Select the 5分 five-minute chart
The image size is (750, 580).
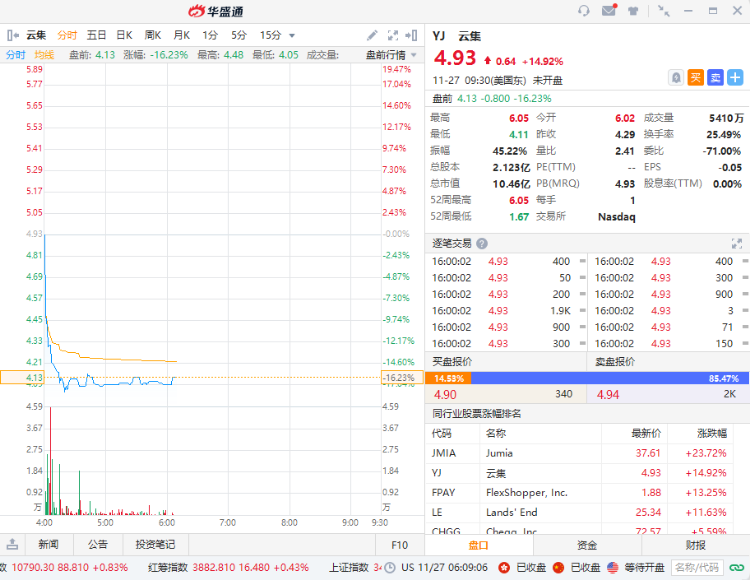click(x=239, y=35)
